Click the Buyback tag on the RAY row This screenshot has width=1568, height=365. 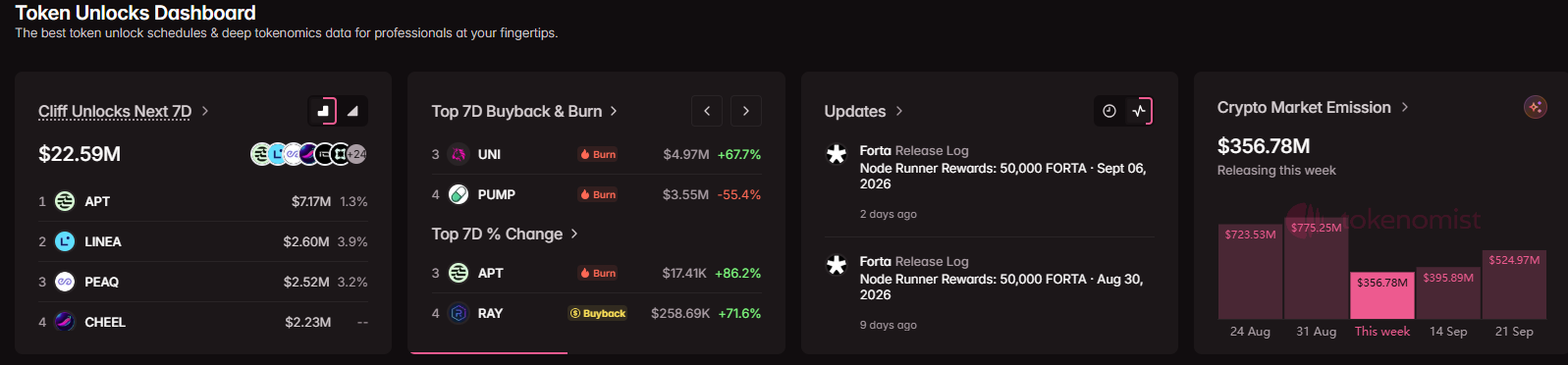(x=598, y=313)
